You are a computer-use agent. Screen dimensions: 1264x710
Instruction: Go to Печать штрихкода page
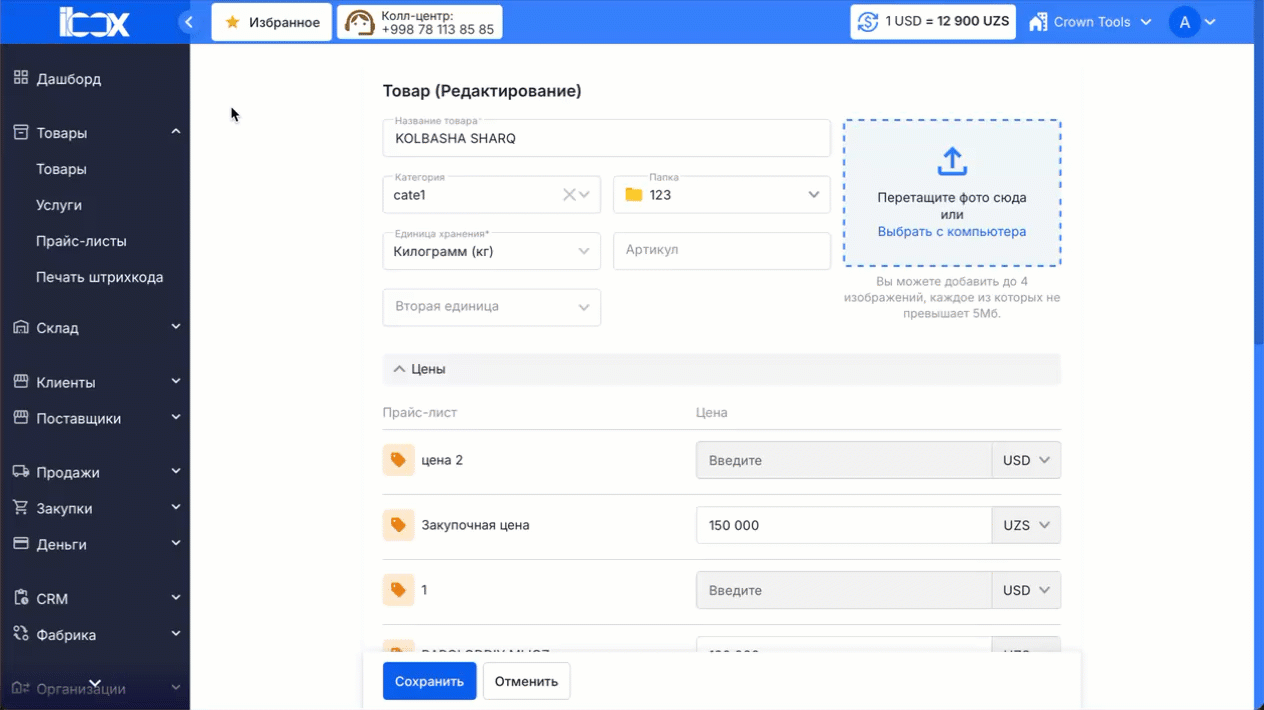[99, 277]
